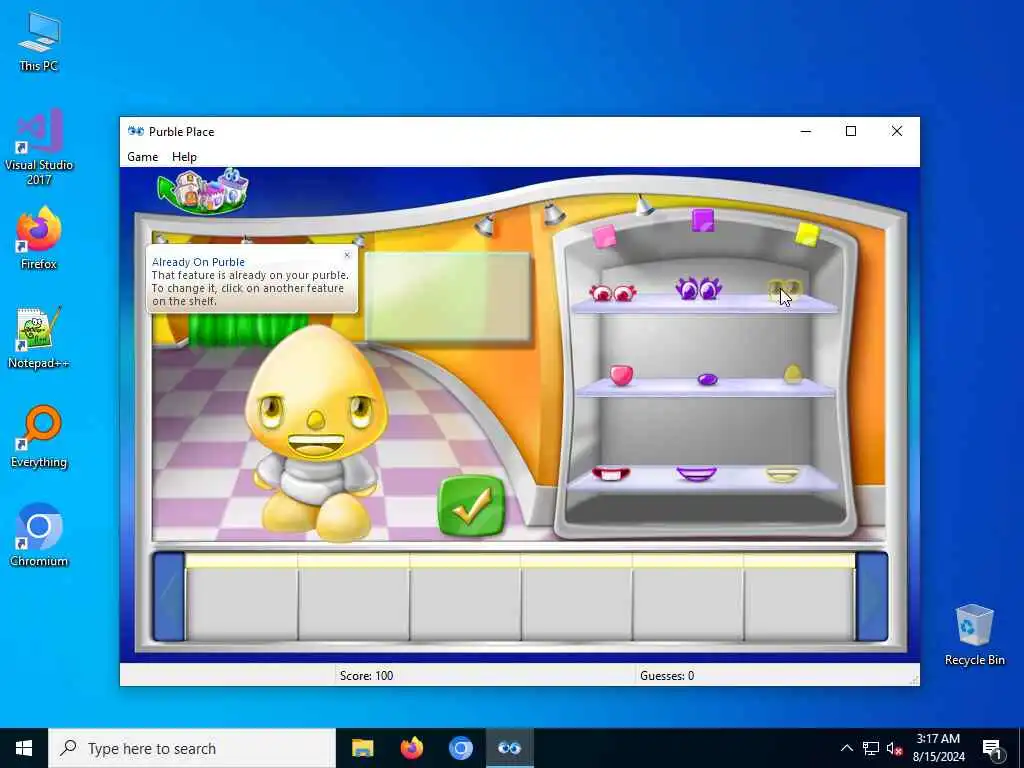
Task: Open the Game menu
Action: [x=142, y=157]
